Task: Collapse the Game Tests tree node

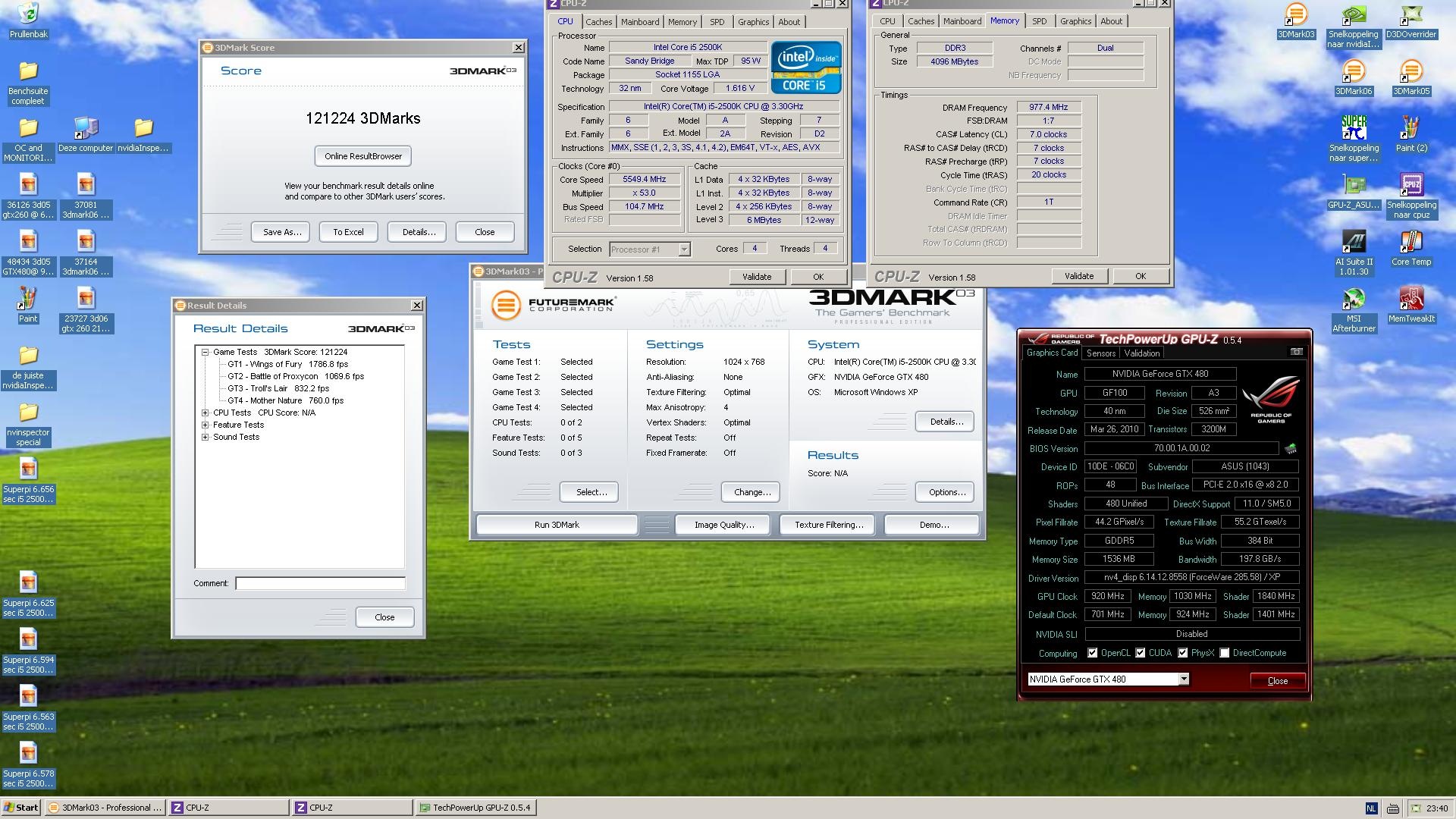Action: (x=205, y=352)
